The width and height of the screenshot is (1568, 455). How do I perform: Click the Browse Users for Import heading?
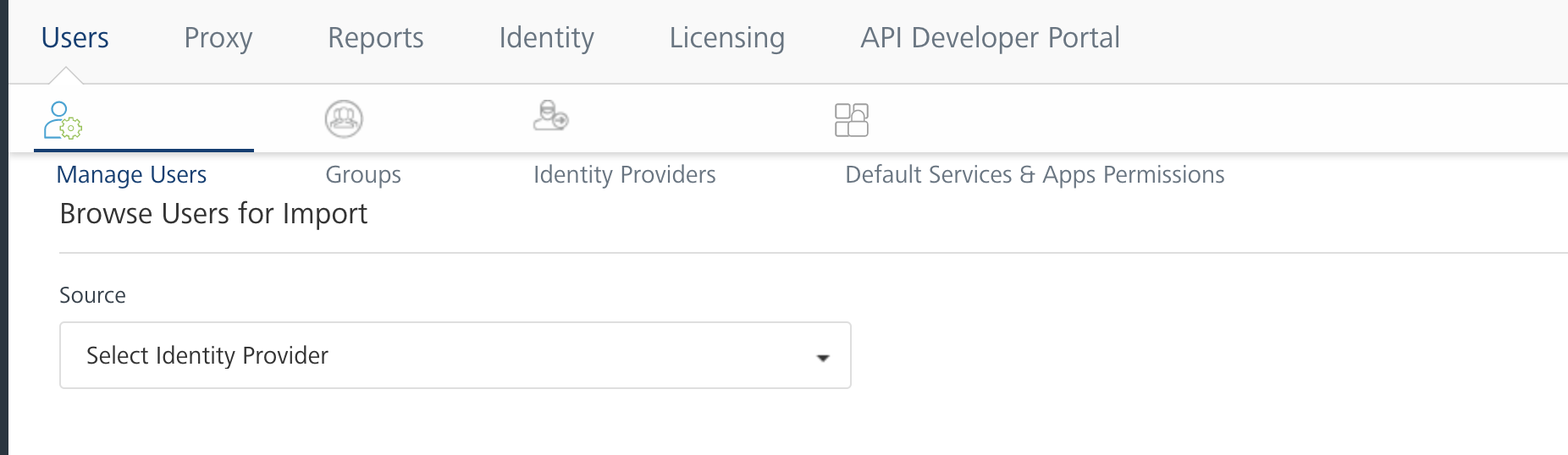(x=213, y=214)
